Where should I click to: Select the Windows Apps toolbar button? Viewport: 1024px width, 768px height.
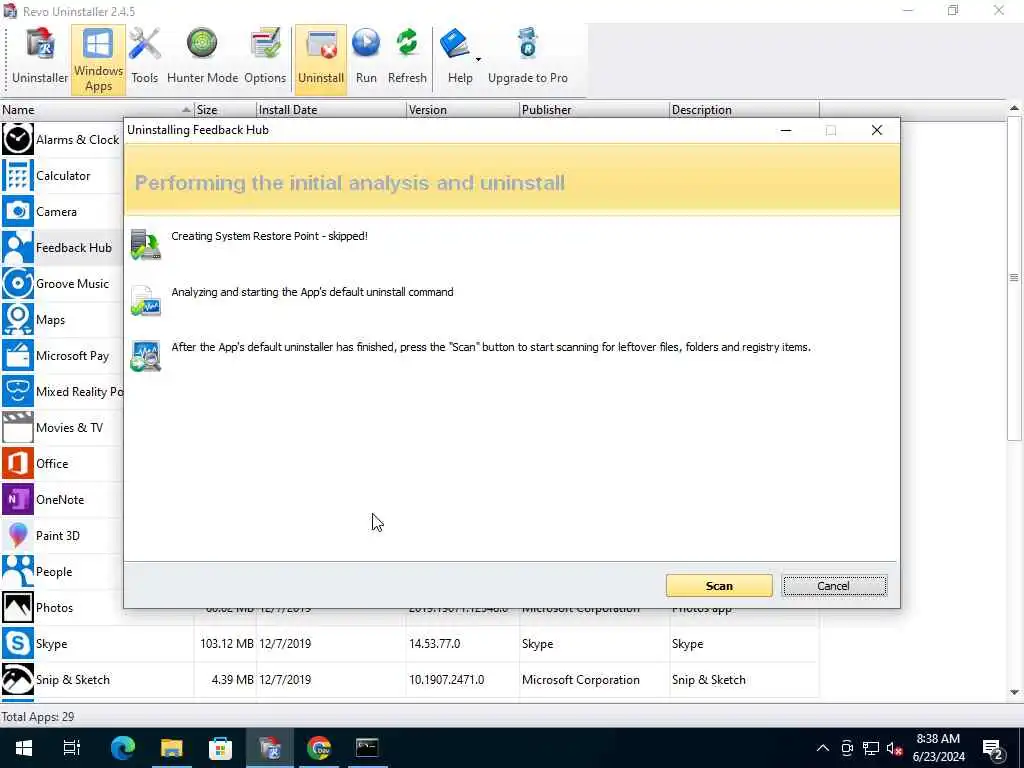99,60
